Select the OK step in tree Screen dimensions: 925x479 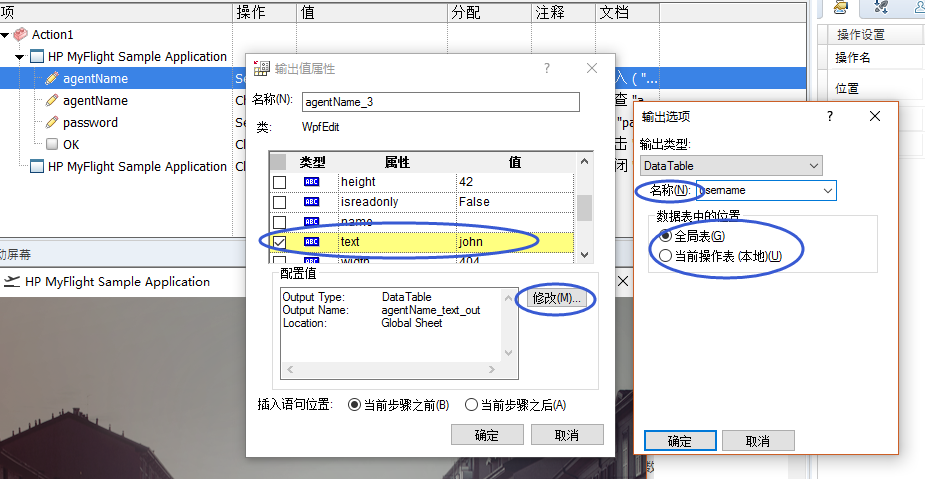tap(71, 145)
